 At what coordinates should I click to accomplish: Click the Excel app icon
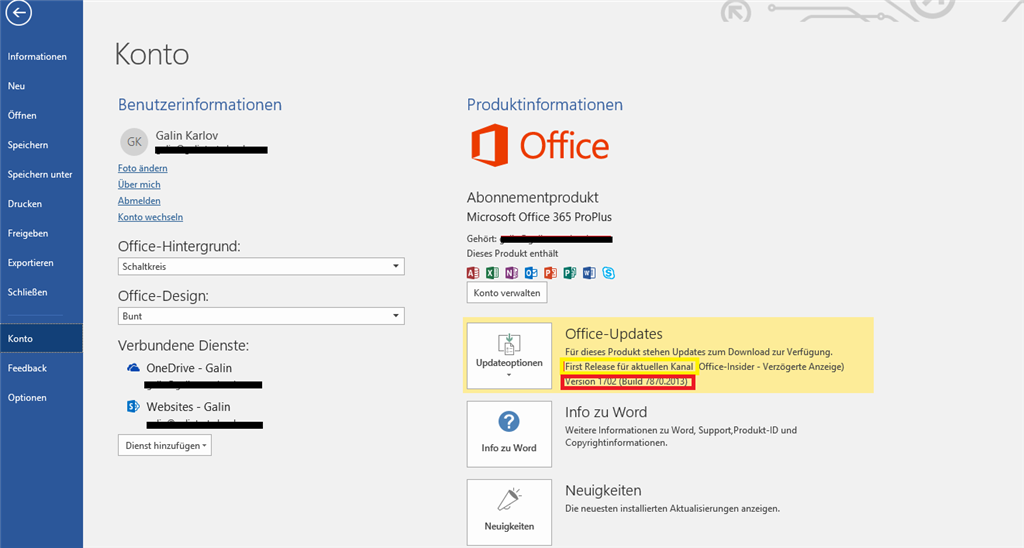tap(492, 273)
